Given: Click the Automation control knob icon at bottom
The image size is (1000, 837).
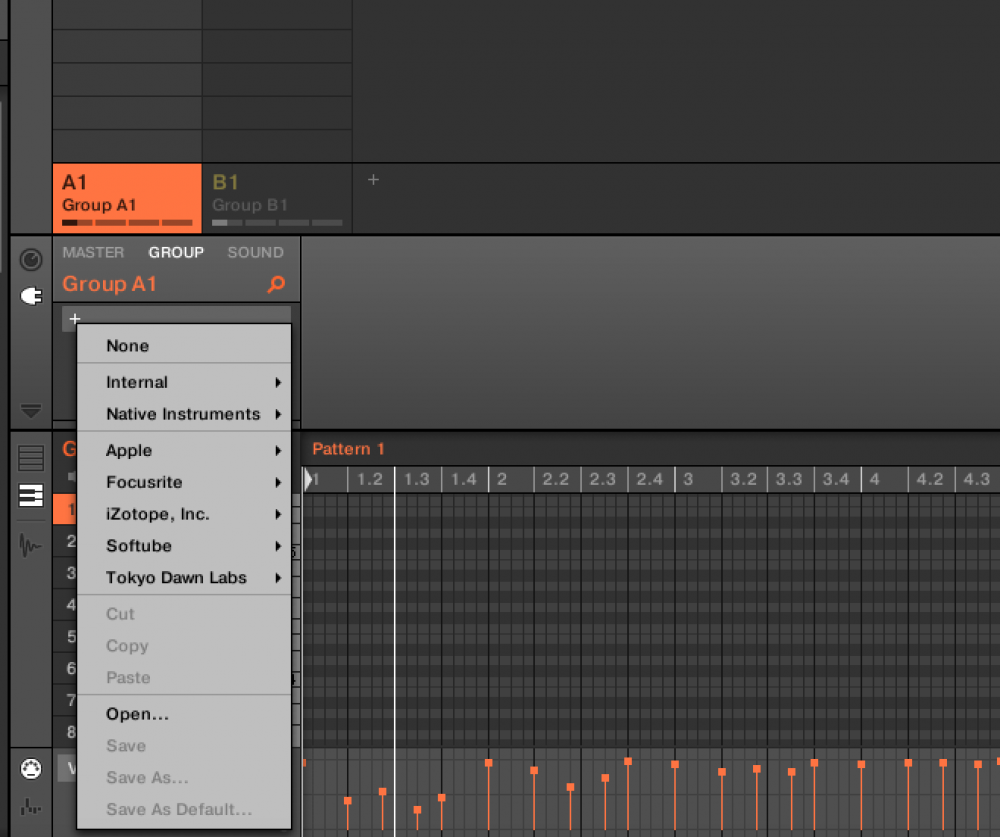Looking at the screenshot, I should click(x=31, y=768).
